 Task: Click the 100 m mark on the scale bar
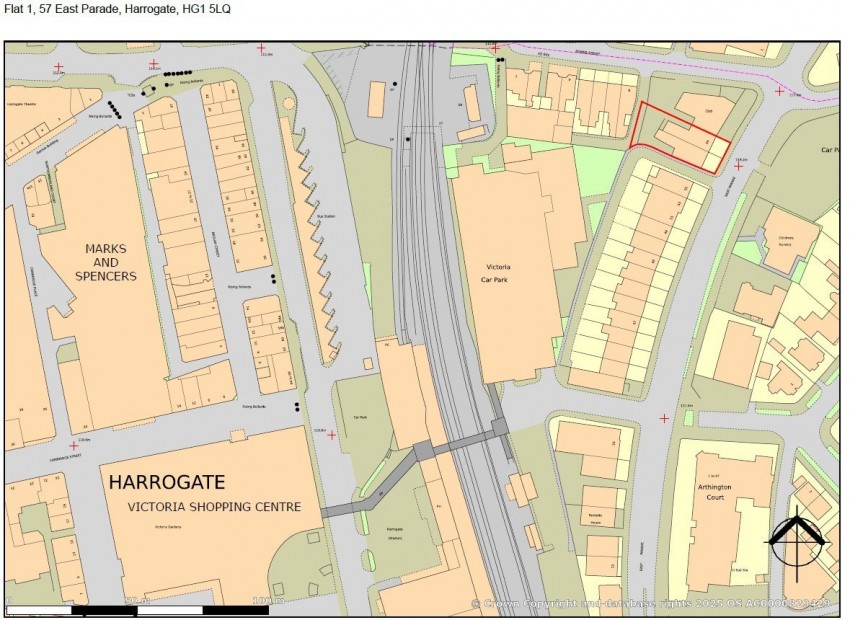[267, 601]
